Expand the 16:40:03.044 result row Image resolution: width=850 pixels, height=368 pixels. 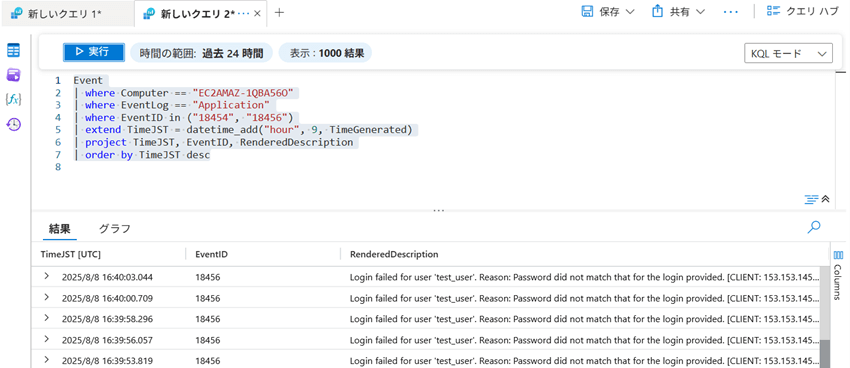coord(47,276)
